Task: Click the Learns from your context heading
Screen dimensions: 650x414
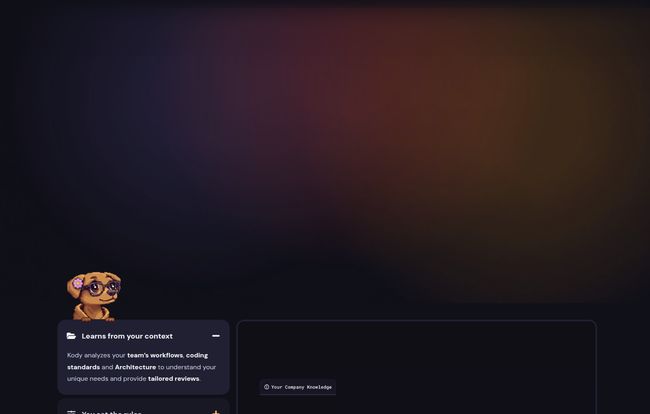Action: (127, 336)
